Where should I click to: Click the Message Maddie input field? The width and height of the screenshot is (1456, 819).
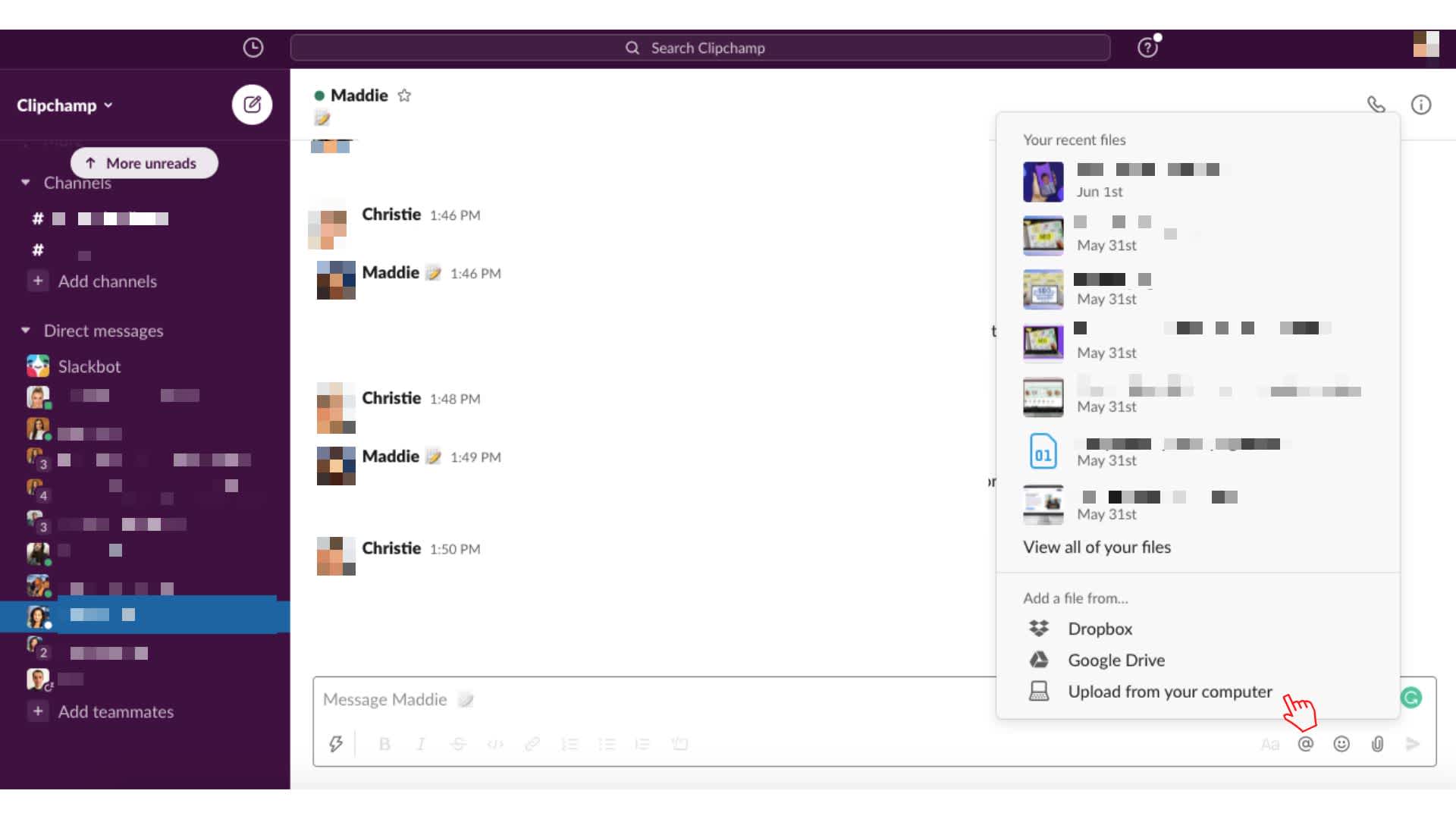(652, 700)
